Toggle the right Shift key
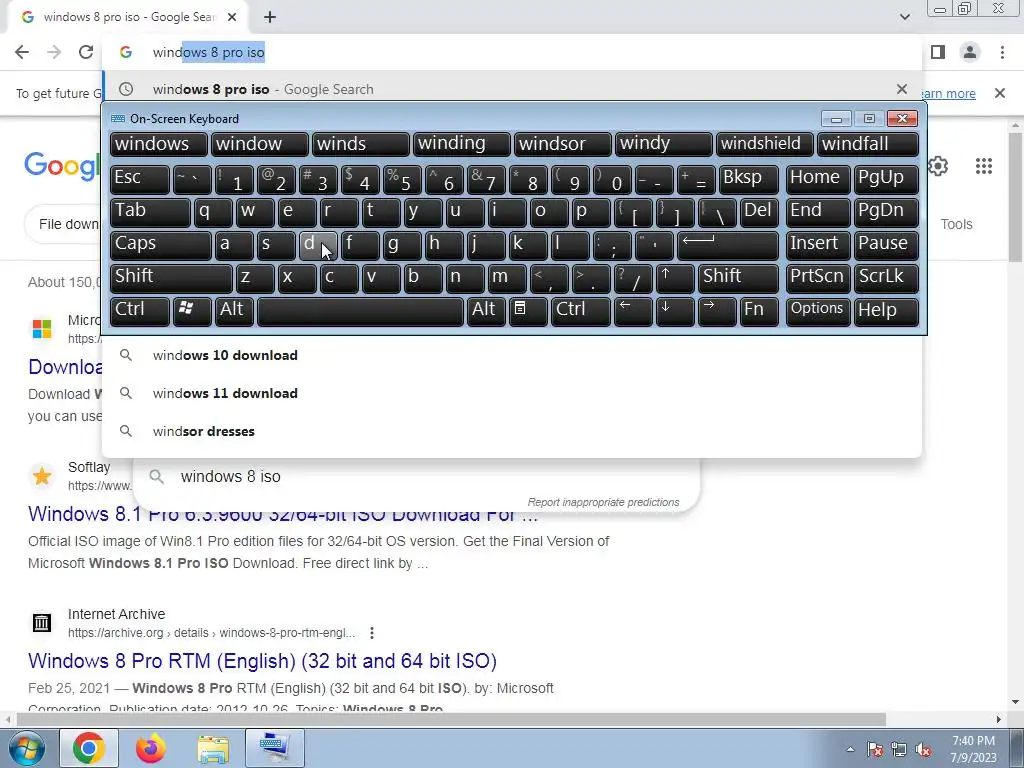 pyautogui.click(x=738, y=278)
